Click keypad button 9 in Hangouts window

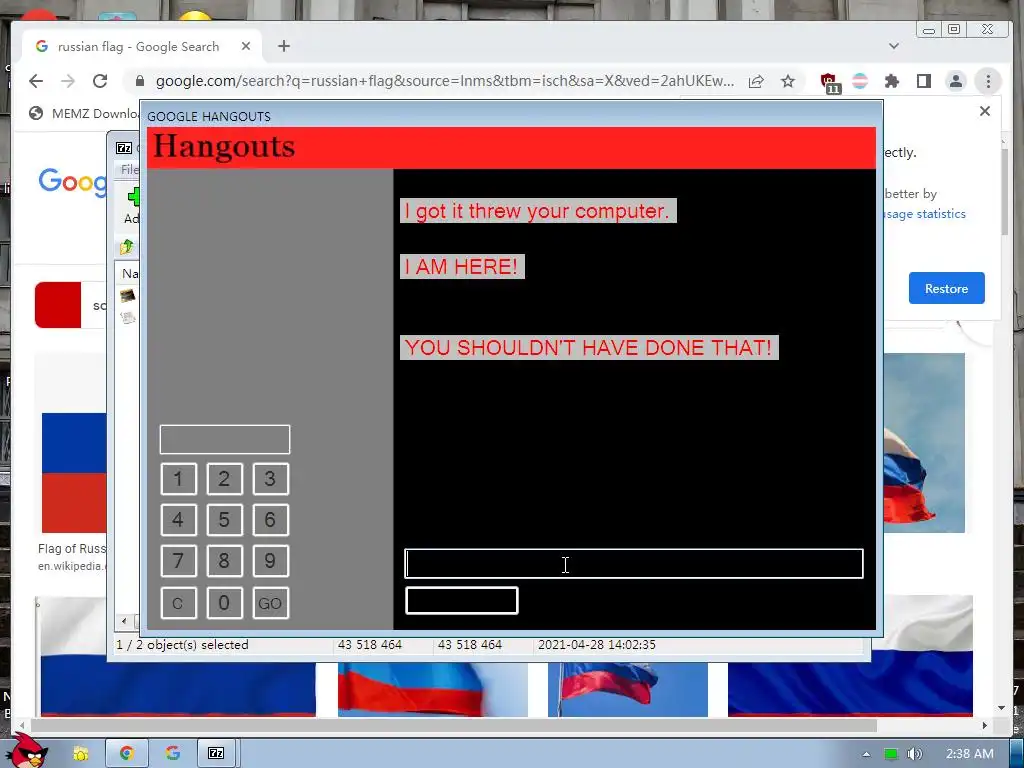pos(270,561)
